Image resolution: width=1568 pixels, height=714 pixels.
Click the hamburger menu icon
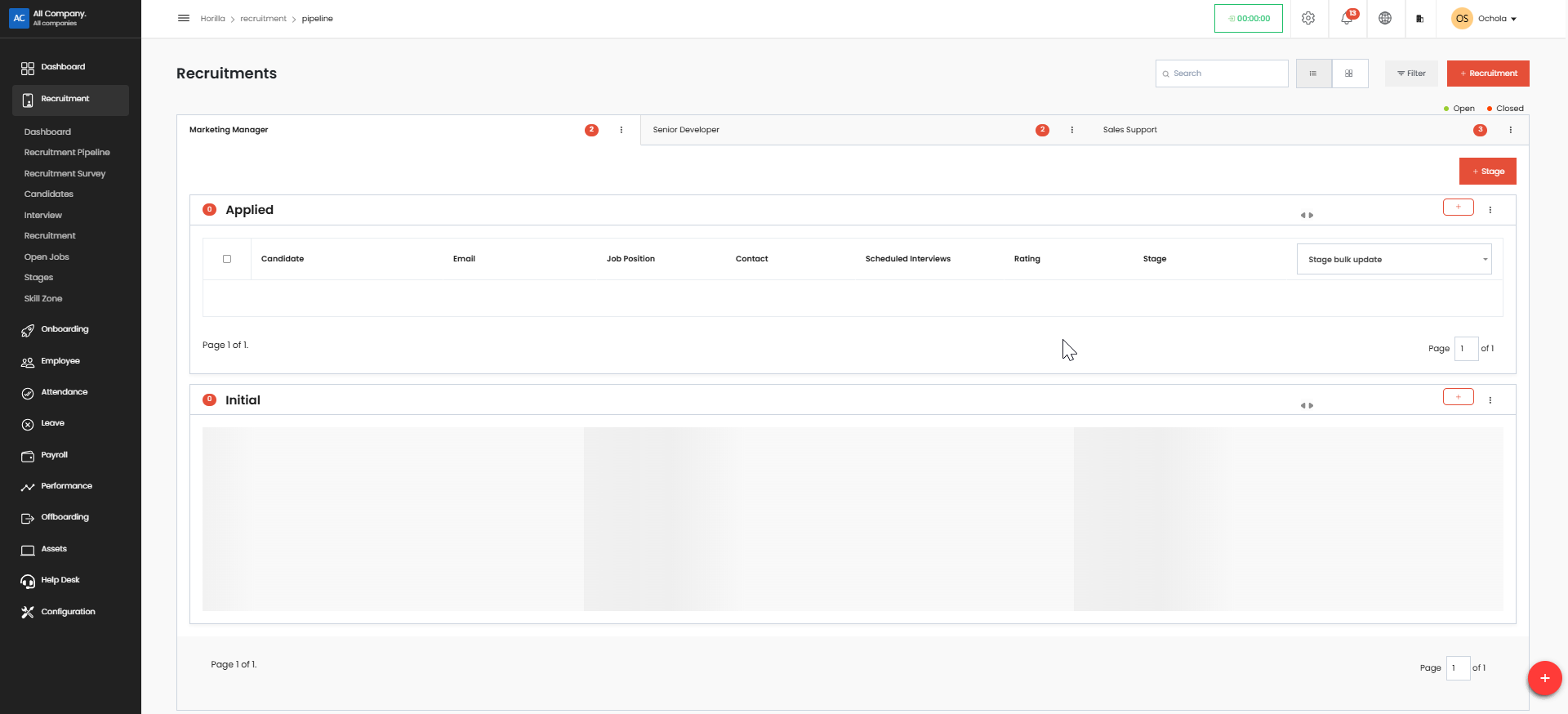tap(184, 18)
